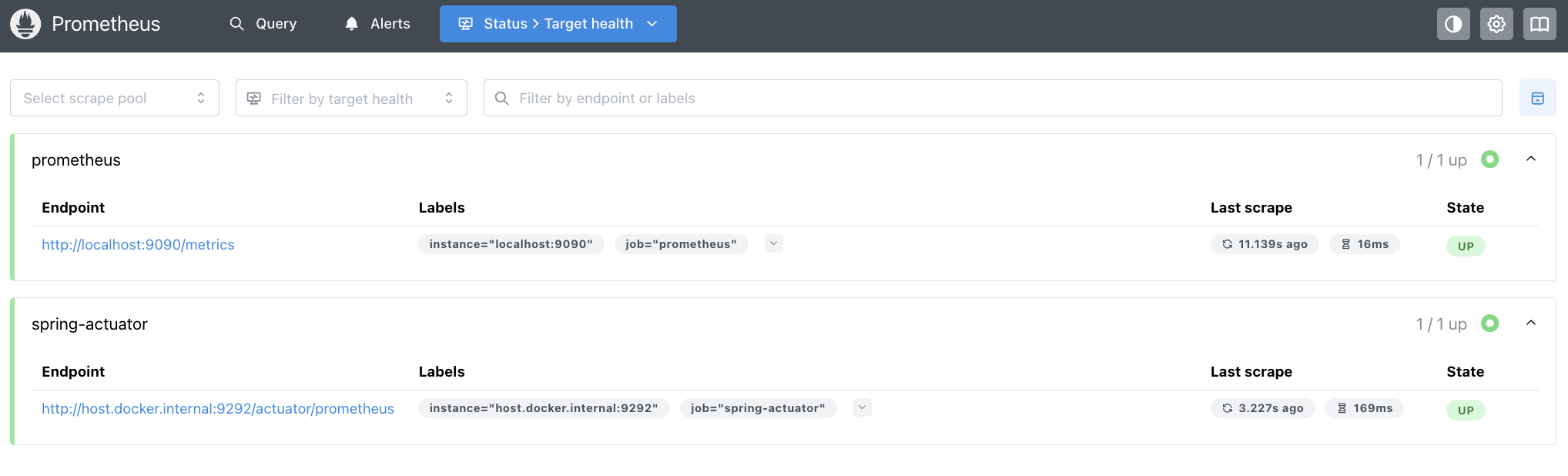
Task: Open the documentation book icon
Action: pyautogui.click(x=1540, y=24)
